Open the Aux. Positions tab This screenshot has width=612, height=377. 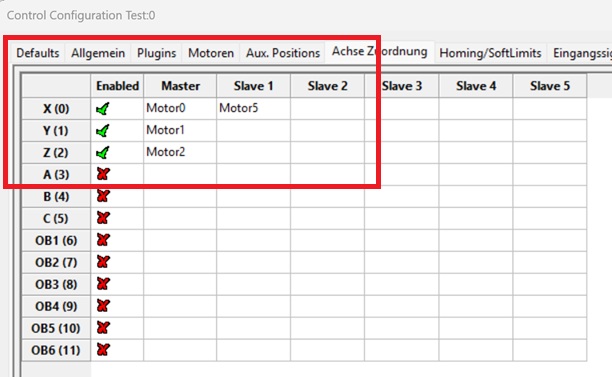coord(283,53)
